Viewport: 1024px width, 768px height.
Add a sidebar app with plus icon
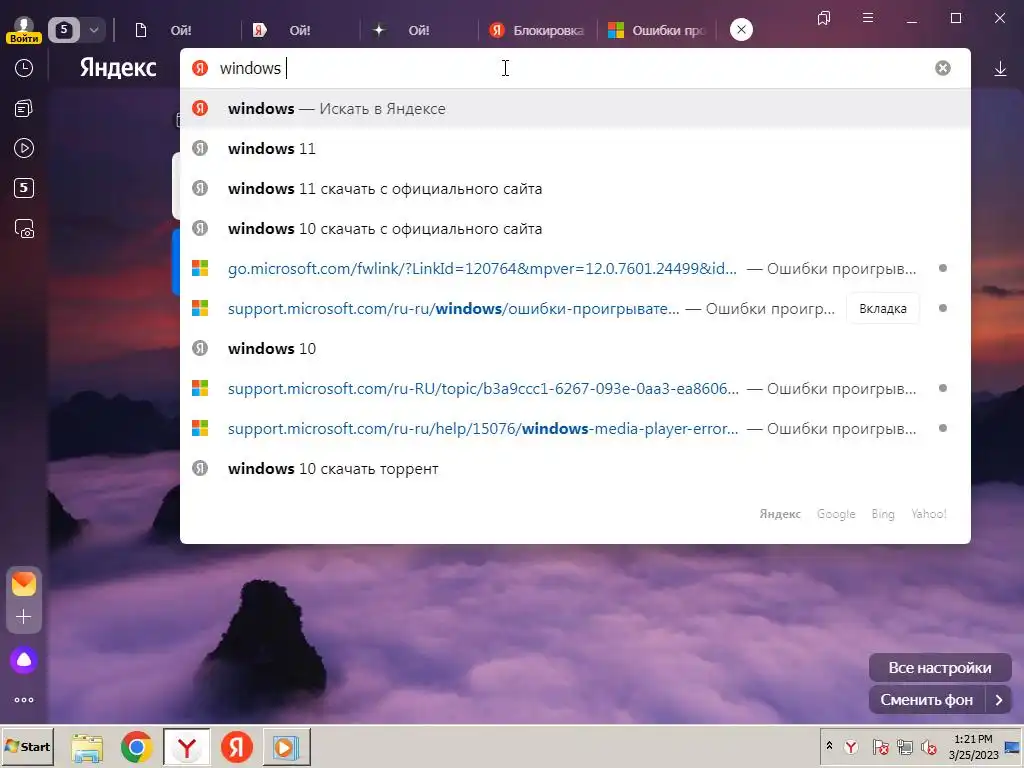pos(24,616)
